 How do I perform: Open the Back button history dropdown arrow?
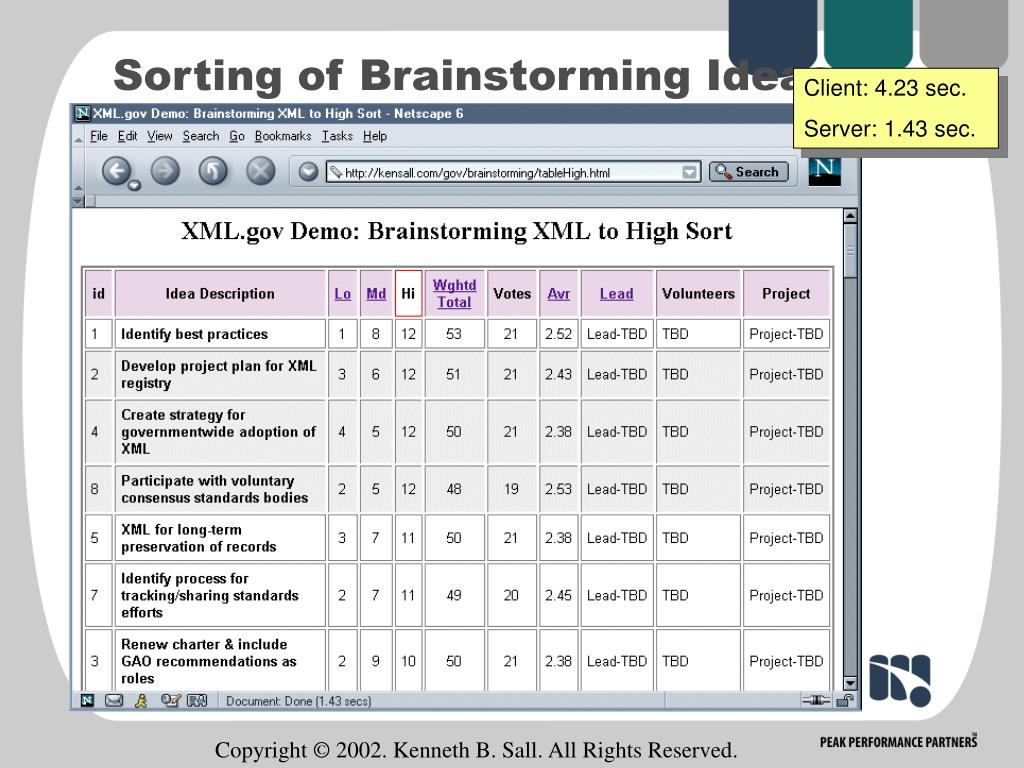pyautogui.click(x=134, y=186)
